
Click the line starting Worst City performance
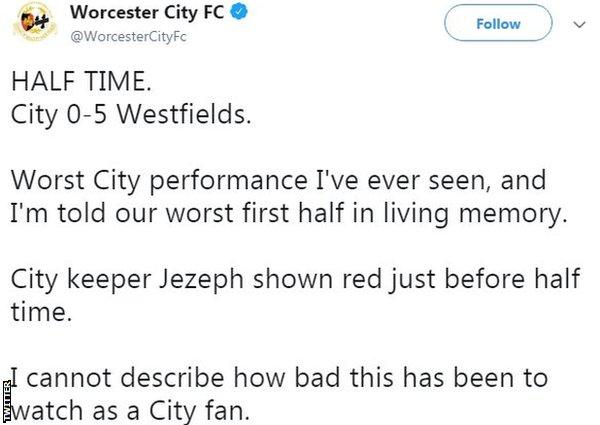[x=278, y=180]
